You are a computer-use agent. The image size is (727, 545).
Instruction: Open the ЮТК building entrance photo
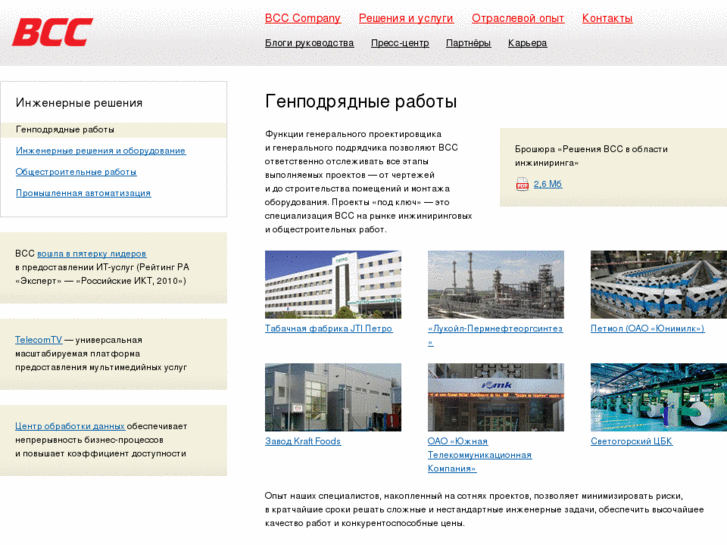coord(496,397)
